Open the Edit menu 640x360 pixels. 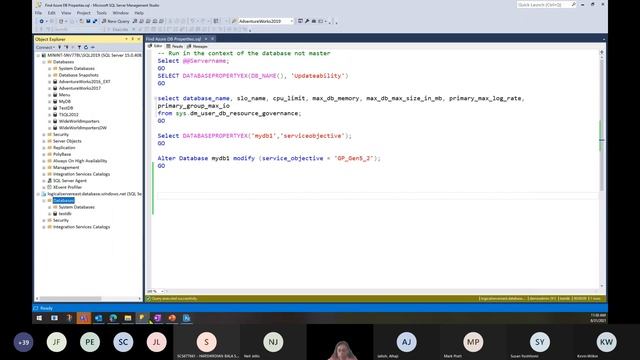(x=51, y=13)
